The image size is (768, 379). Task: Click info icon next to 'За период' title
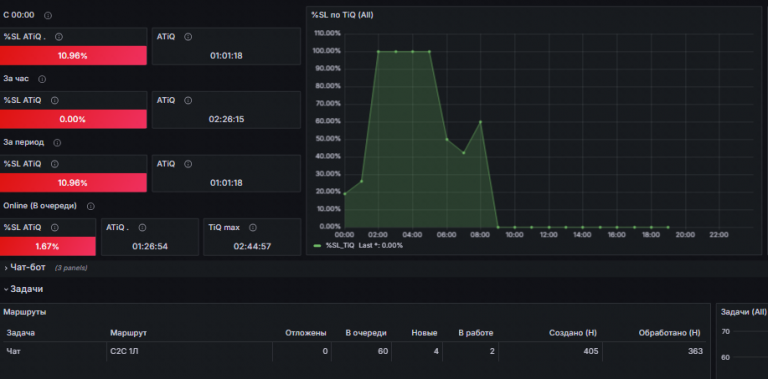[x=57, y=142]
